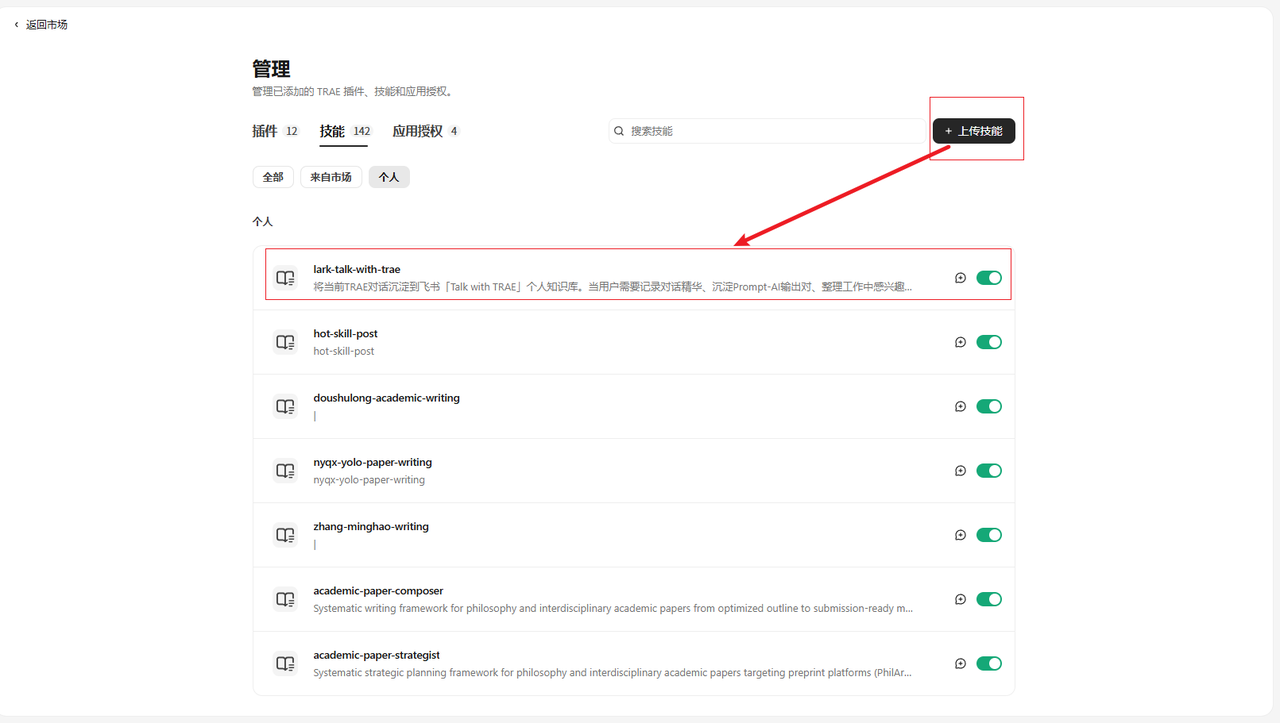Filter skills by 来自市场
Image resolution: width=1280 pixels, height=723 pixels.
click(331, 177)
